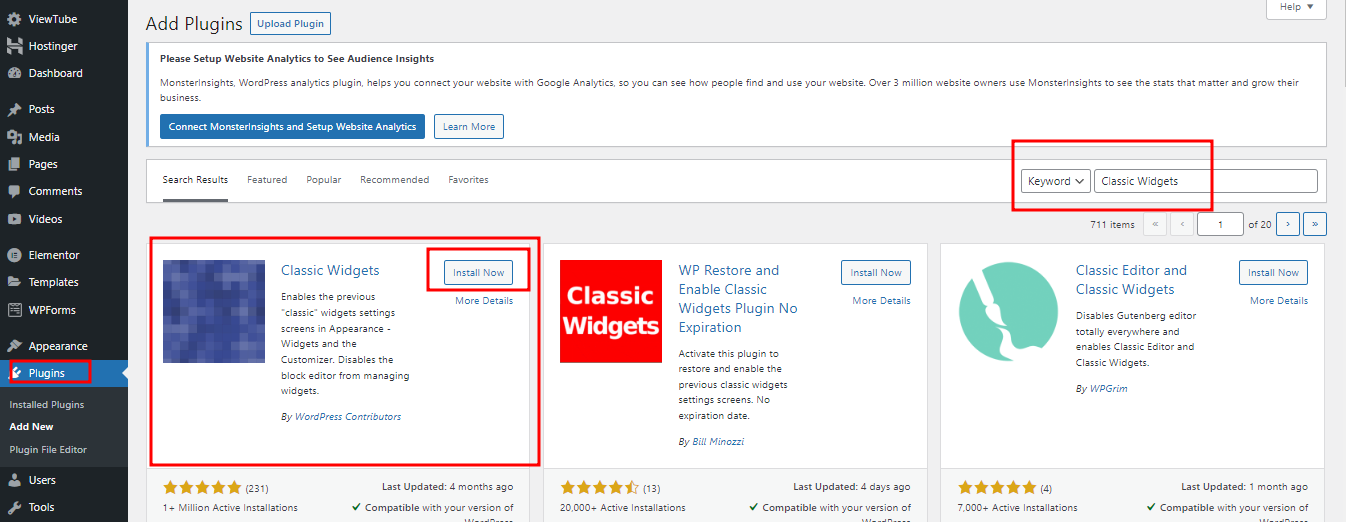Click the plugin search input field
Image resolution: width=1346 pixels, height=522 pixels.
click(x=1206, y=181)
